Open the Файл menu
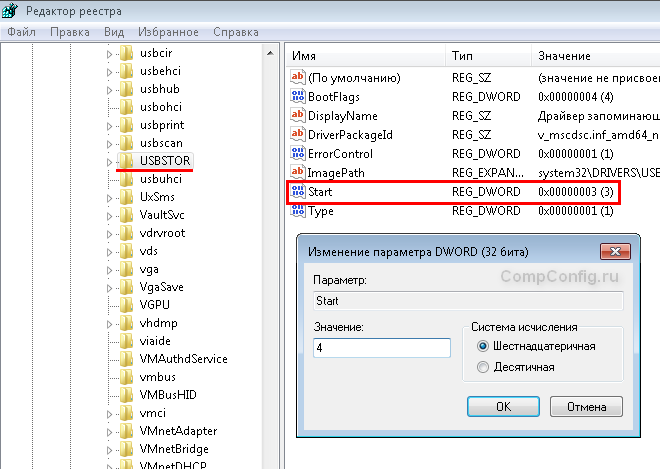The height and width of the screenshot is (469, 660). tap(21, 32)
